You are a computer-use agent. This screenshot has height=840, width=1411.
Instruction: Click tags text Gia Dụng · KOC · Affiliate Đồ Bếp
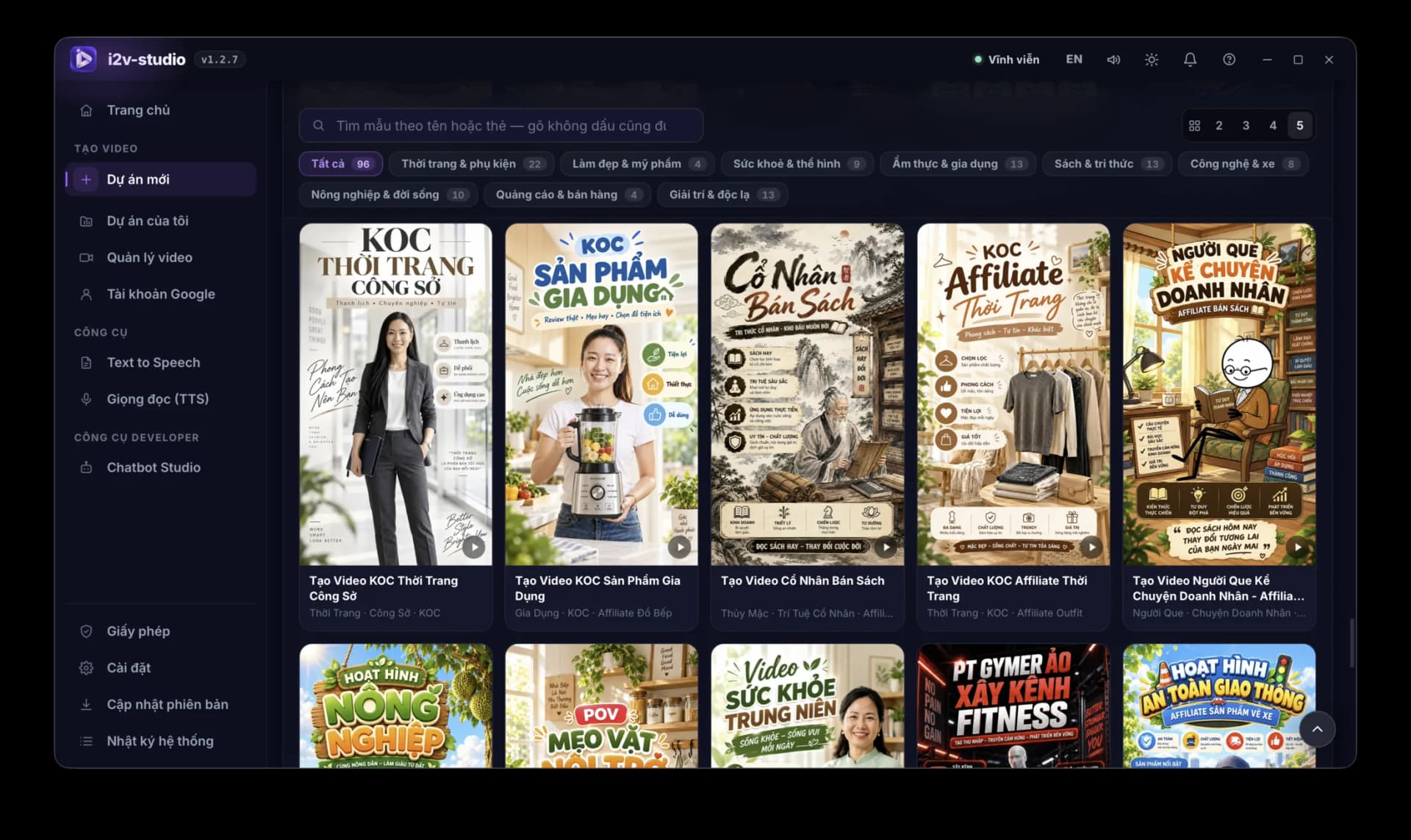click(593, 613)
